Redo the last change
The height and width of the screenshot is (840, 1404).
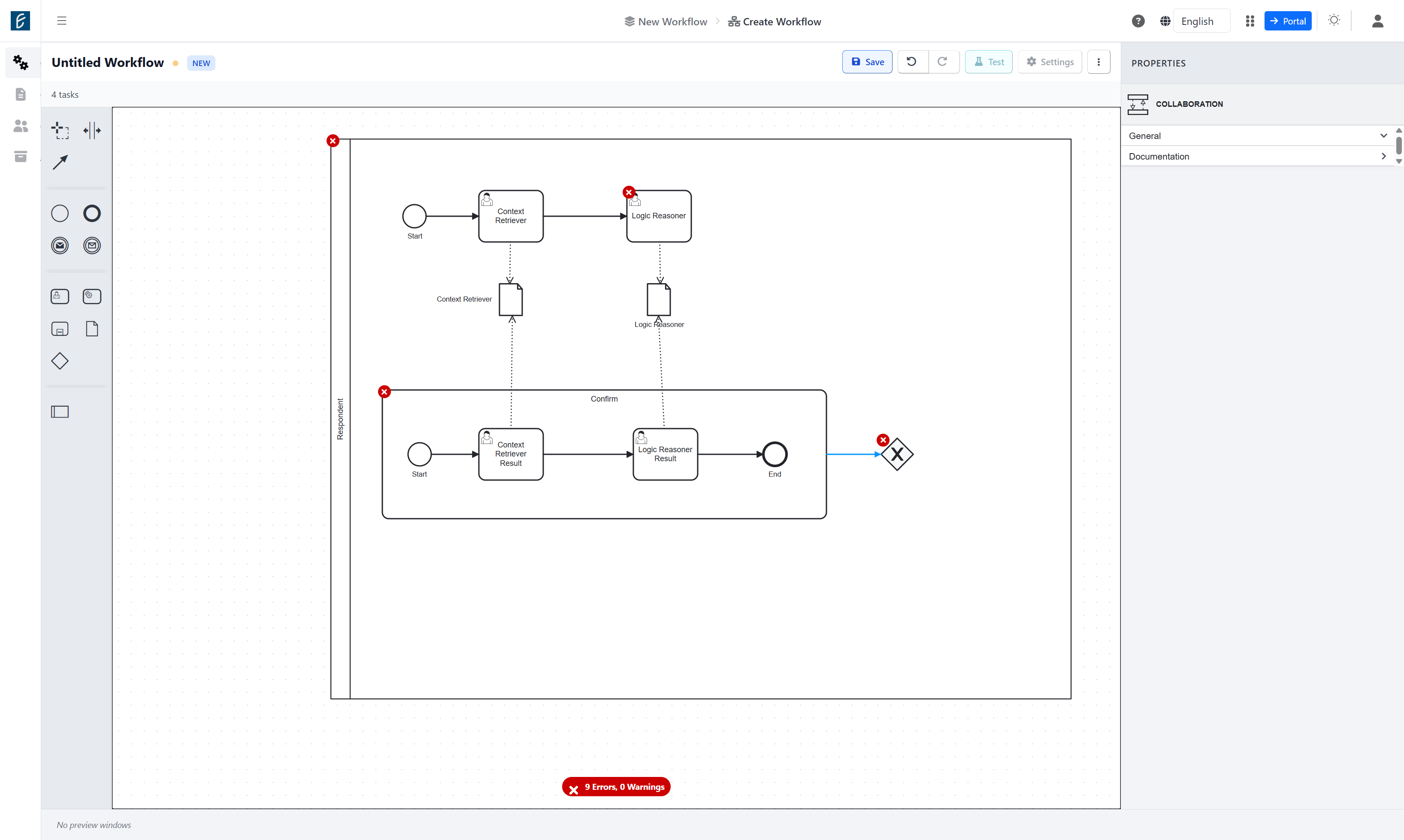coord(943,62)
